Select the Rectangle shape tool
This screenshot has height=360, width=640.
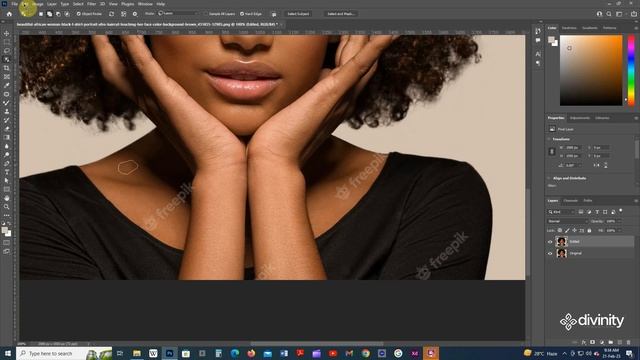7,189
